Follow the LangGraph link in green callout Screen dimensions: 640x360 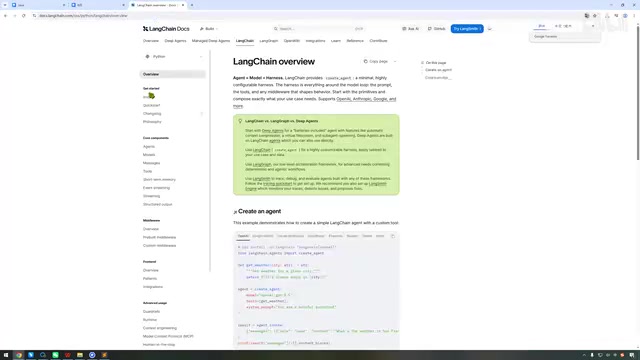pyautogui.click(x=262, y=164)
